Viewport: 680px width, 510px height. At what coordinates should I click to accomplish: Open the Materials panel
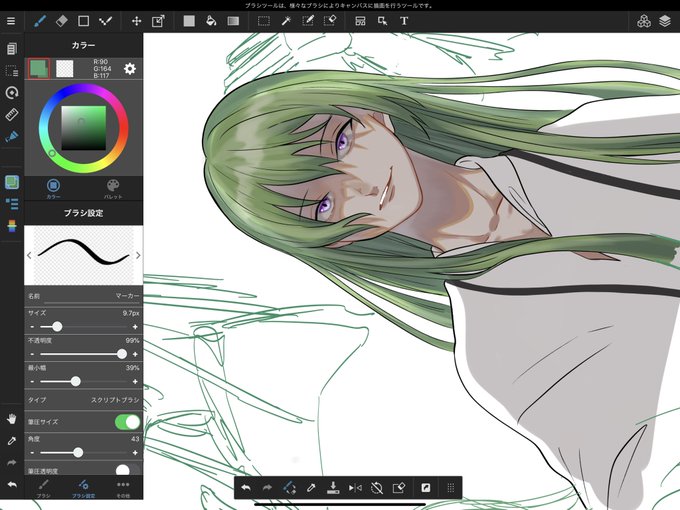coord(644,21)
